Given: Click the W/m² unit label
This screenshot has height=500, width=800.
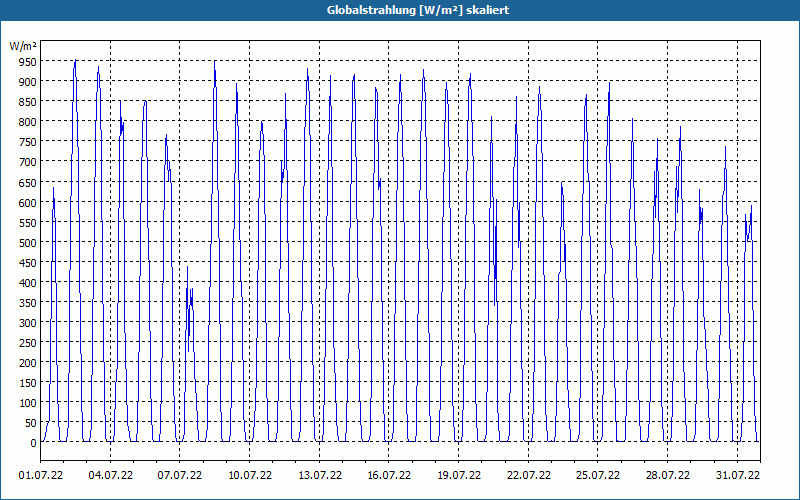Looking at the screenshot, I should (23, 46).
